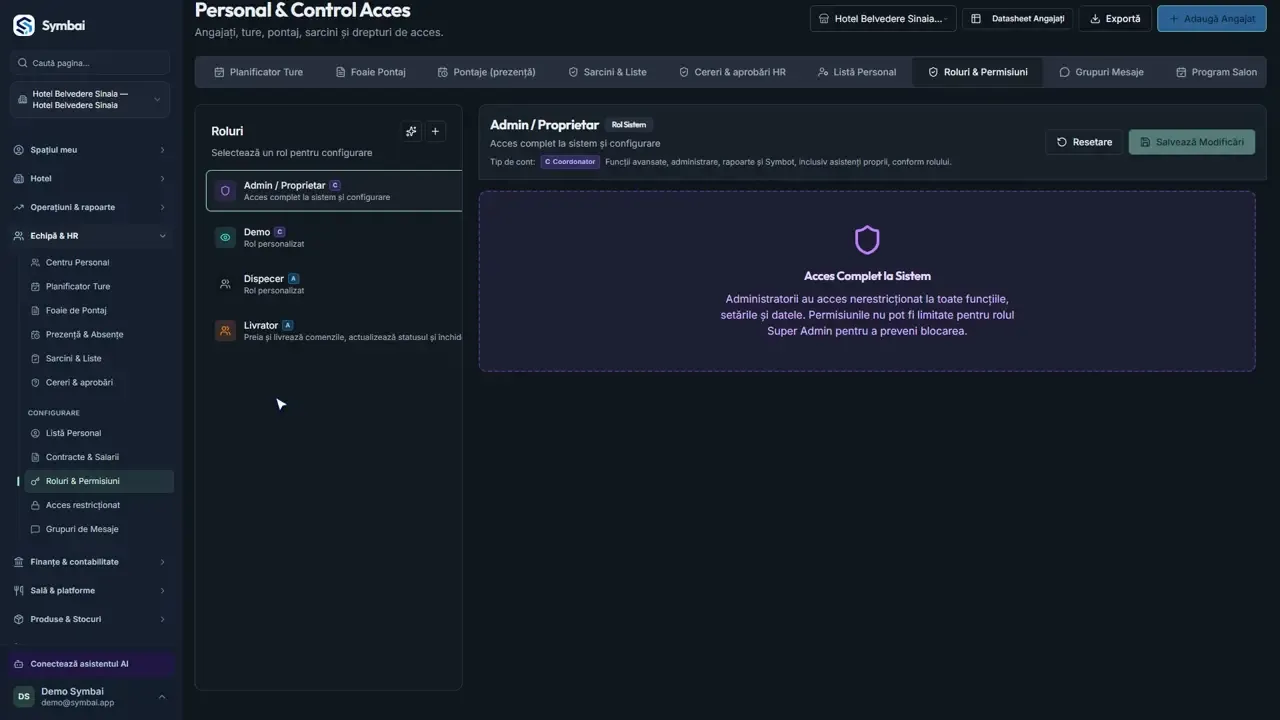The width and height of the screenshot is (1280, 720).
Task: Click the Resetare button
Action: pyautogui.click(x=1085, y=142)
